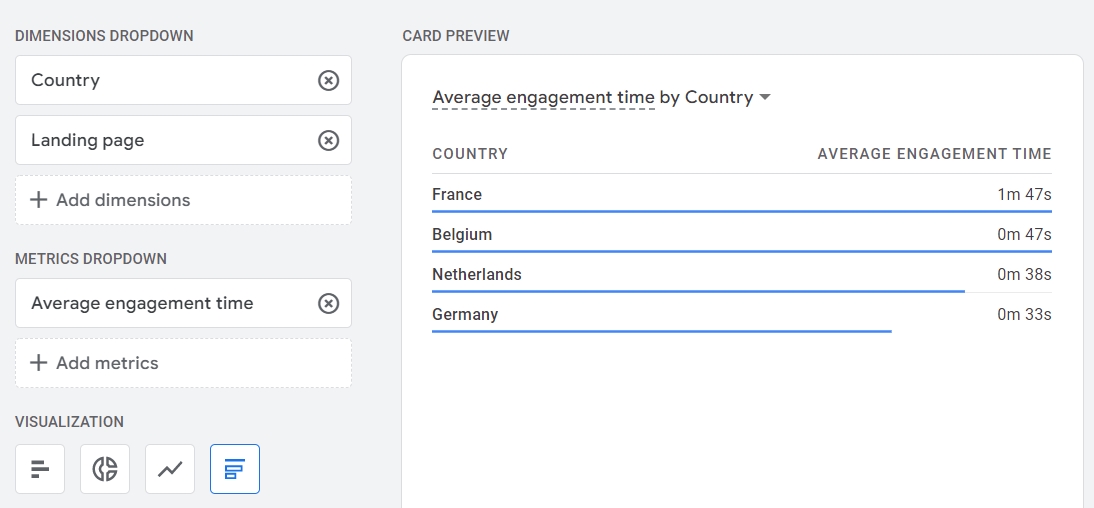Select the table visualization icon

point(235,469)
